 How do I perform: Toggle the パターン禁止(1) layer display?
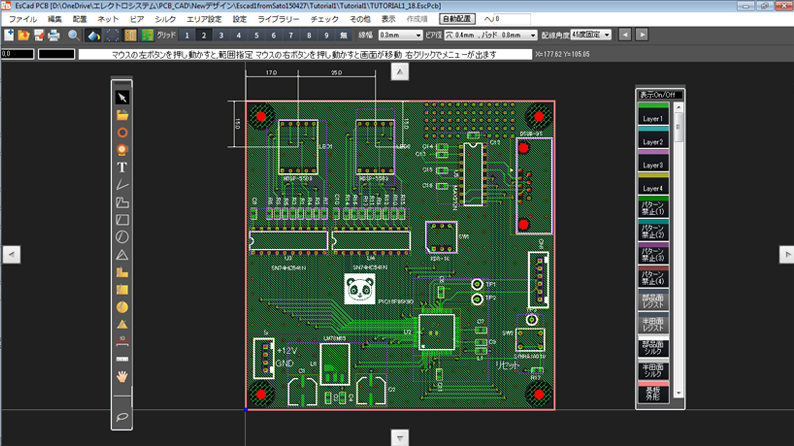652,208
